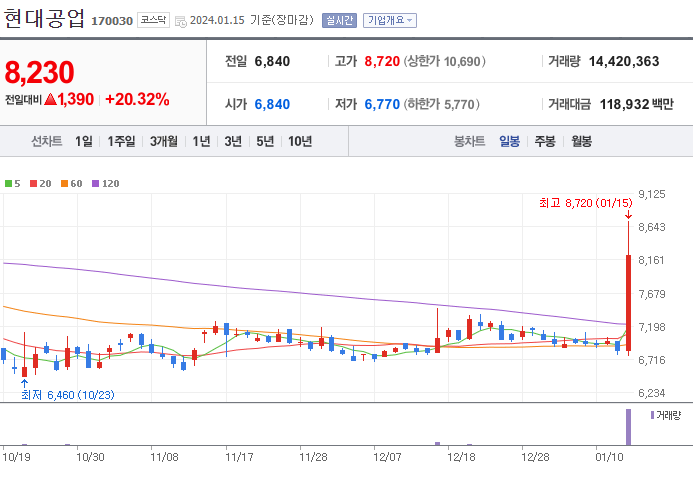The width and height of the screenshot is (693, 479).
Task: Click the tall purple volume bar
Action: tap(628, 427)
